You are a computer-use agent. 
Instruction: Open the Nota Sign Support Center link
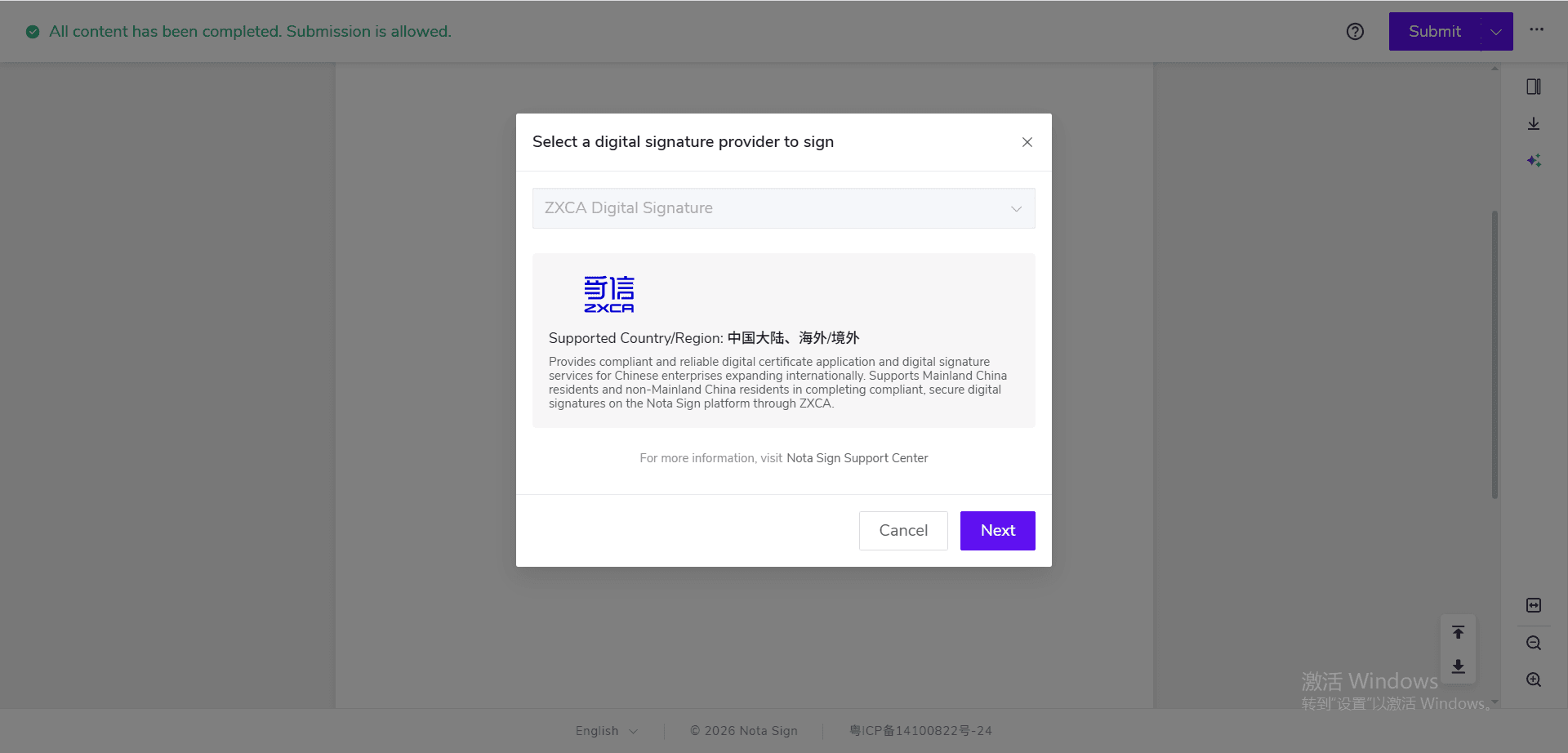click(x=857, y=458)
